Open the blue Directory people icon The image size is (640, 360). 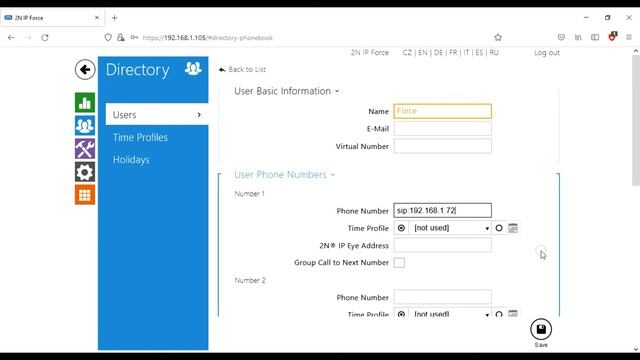coord(85,125)
